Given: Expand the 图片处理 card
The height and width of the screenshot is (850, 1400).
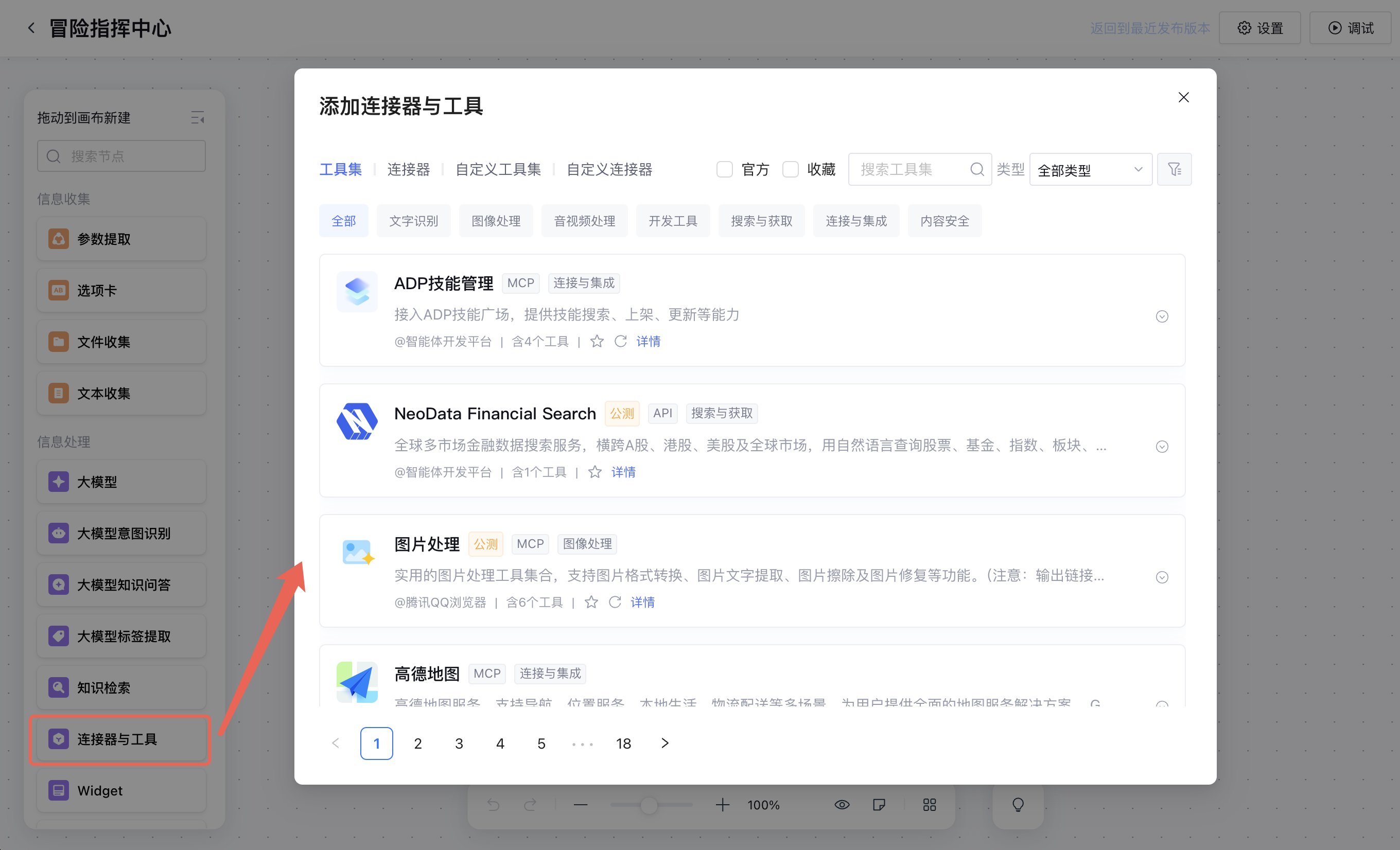Looking at the screenshot, I should tap(1162, 577).
